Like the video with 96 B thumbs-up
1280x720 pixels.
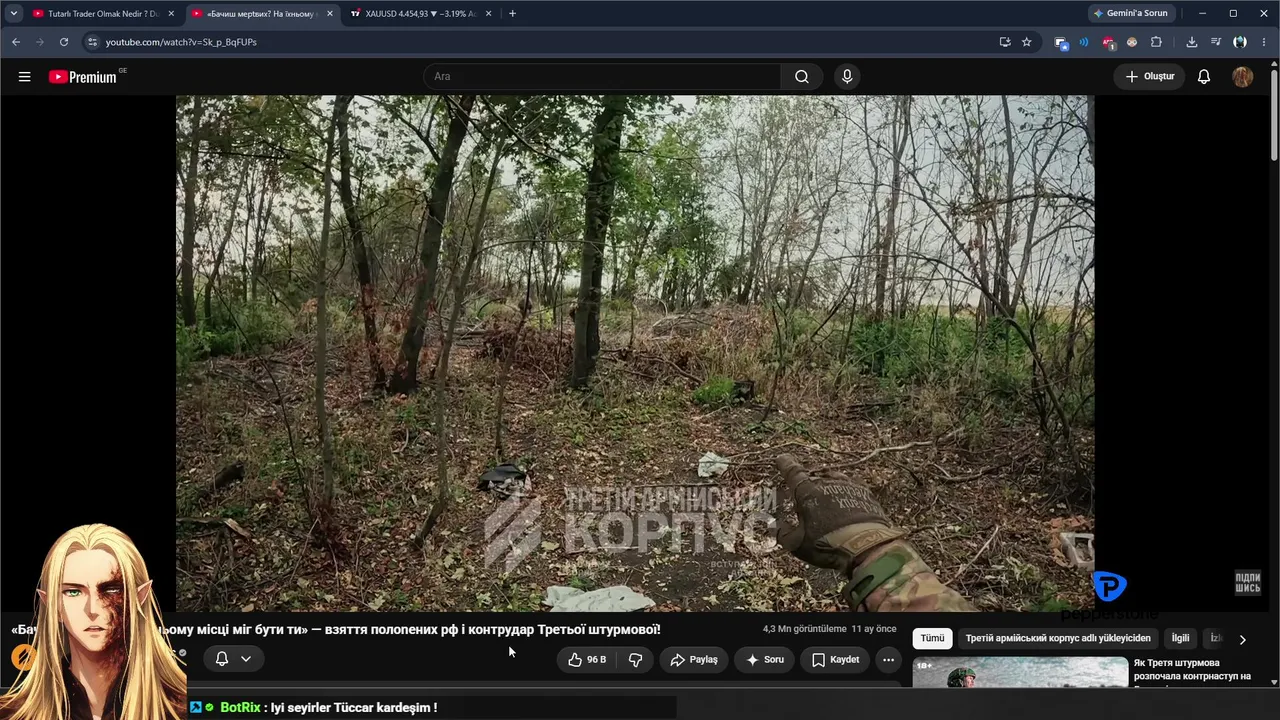pyautogui.click(x=587, y=660)
